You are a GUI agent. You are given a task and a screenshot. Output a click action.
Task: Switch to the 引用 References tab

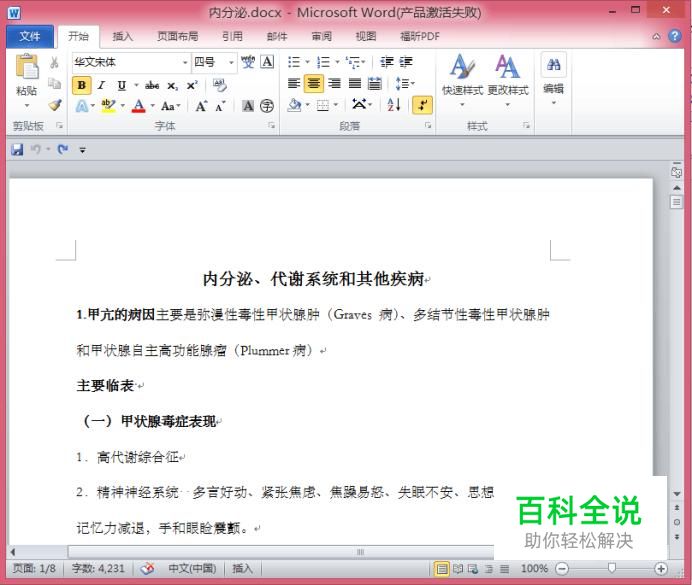[x=232, y=36]
